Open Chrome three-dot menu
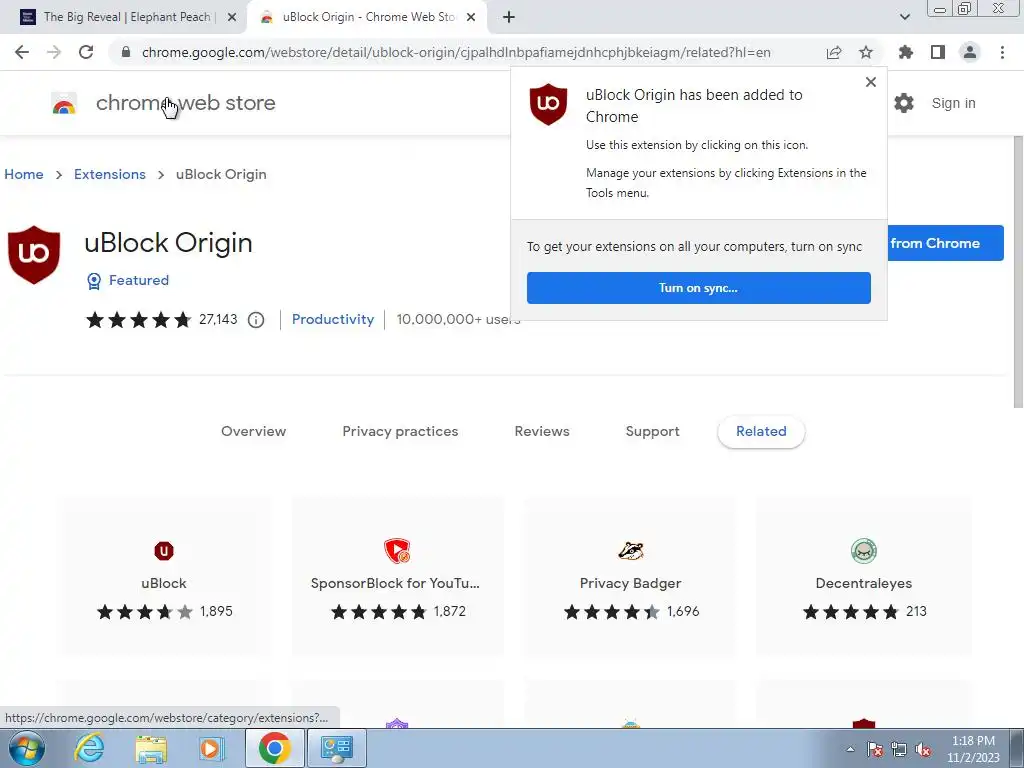Image resolution: width=1024 pixels, height=768 pixels. (1002, 52)
